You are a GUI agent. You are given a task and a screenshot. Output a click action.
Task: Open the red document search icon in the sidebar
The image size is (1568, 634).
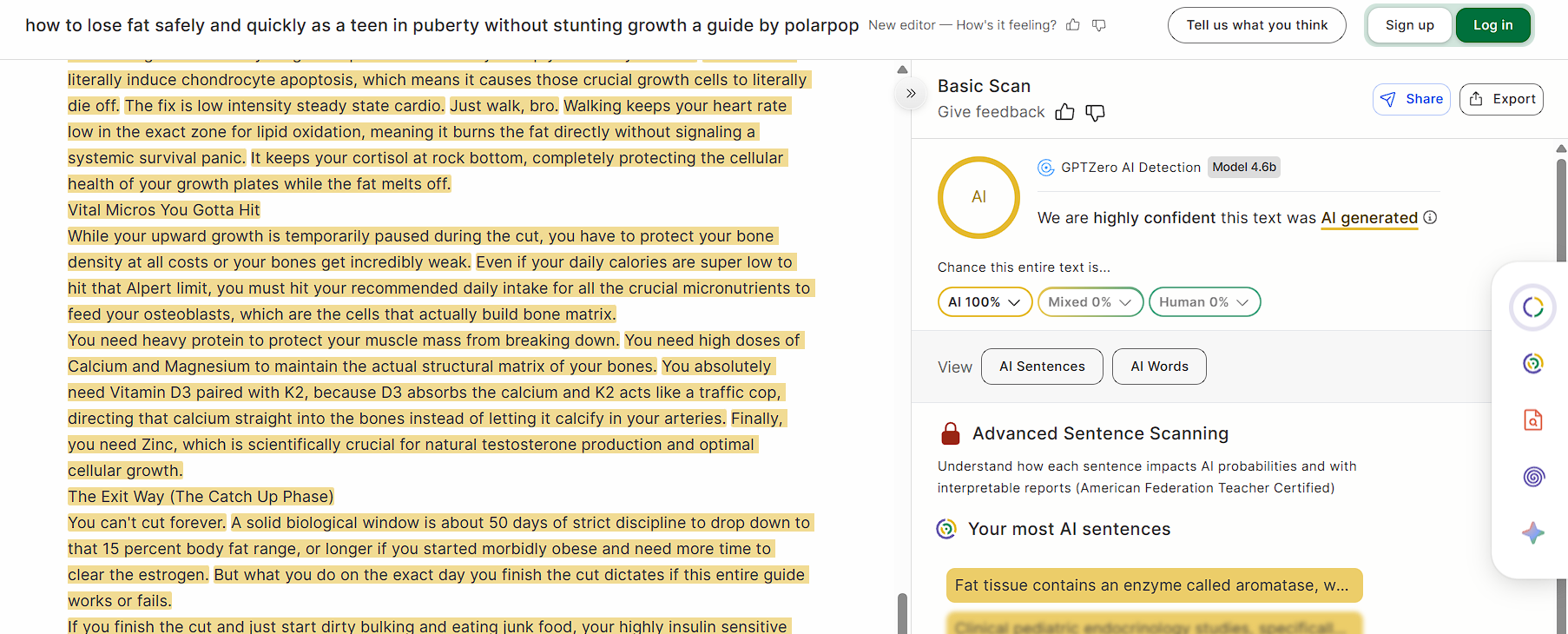tap(1533, 420)
